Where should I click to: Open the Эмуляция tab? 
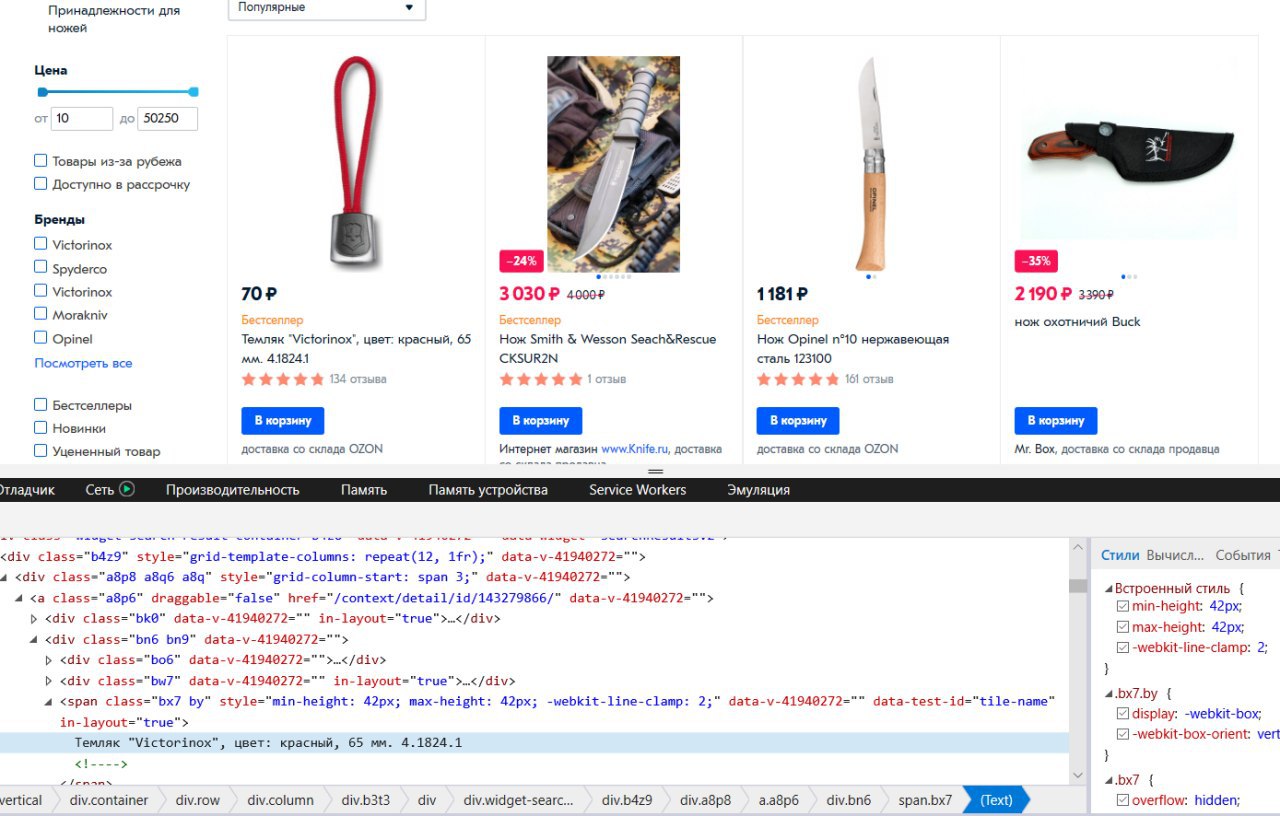pos(759,490)
